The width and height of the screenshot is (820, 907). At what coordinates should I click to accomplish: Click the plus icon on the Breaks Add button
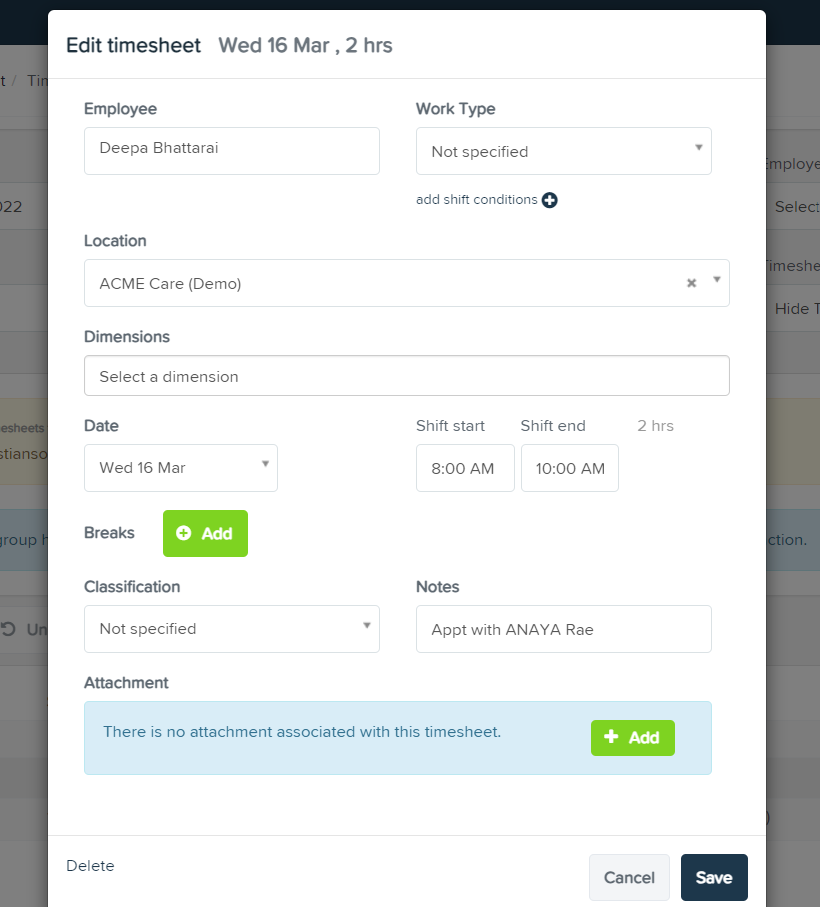pos(184,533)
